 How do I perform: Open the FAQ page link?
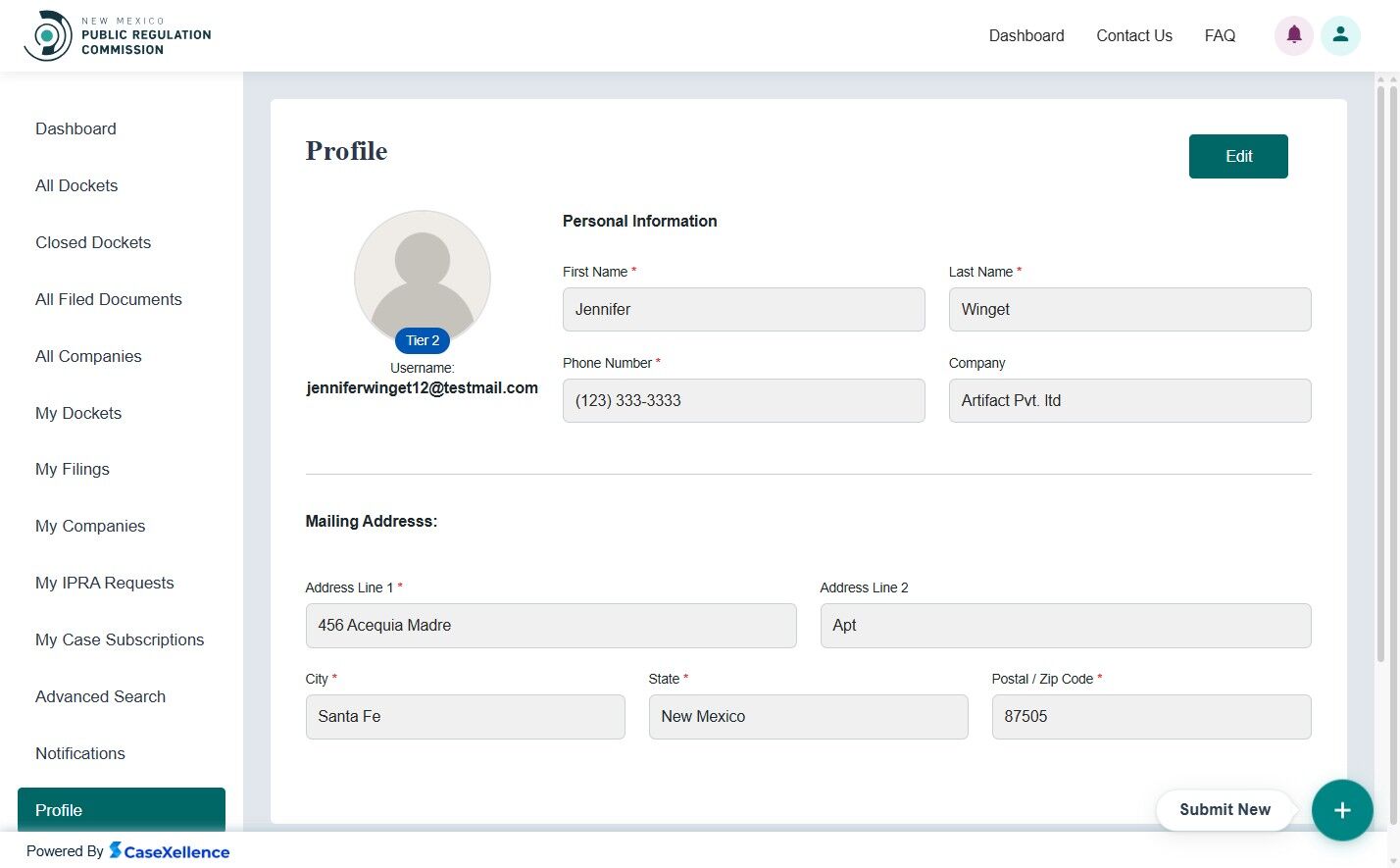pos(1220,35)
